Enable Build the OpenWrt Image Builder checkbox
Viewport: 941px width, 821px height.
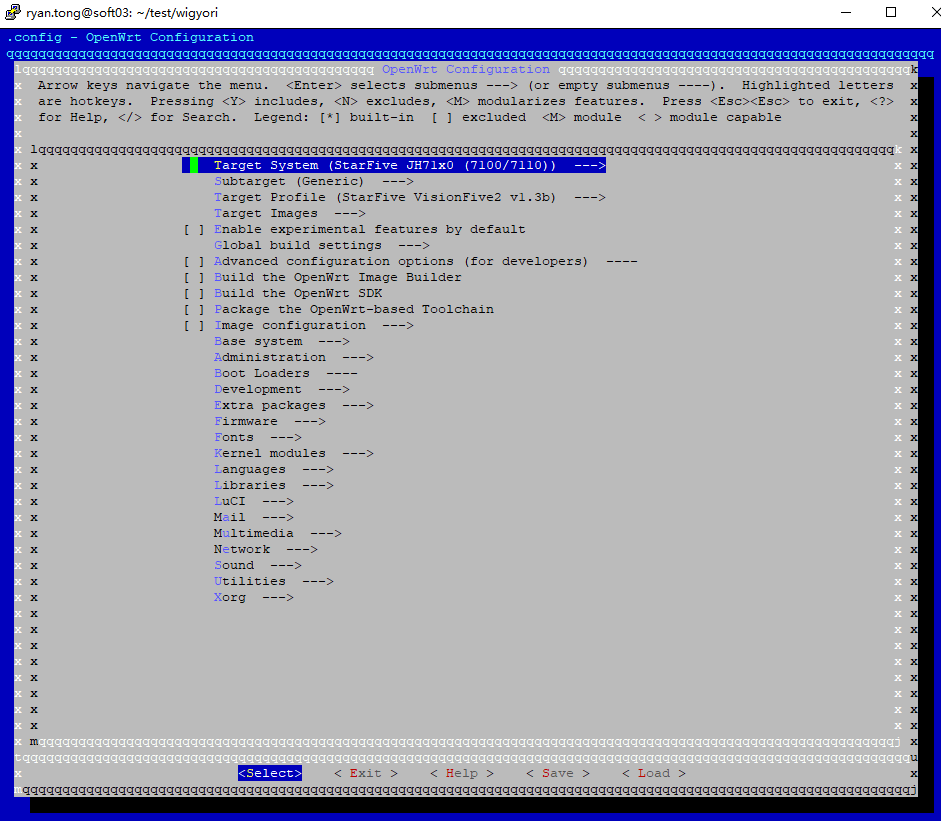[194, 277]
